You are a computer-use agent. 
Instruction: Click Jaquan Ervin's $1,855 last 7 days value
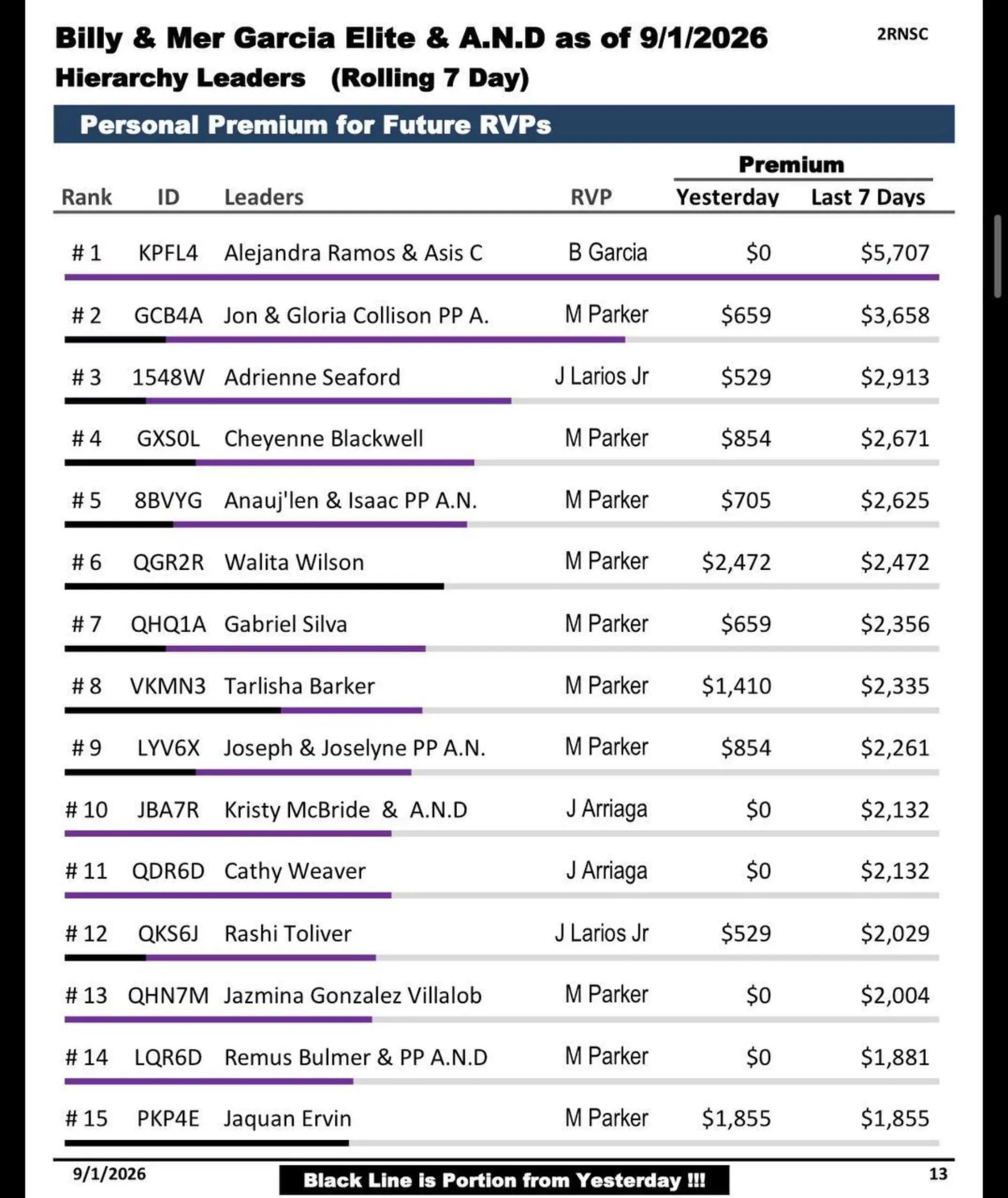click(895, 1118)
